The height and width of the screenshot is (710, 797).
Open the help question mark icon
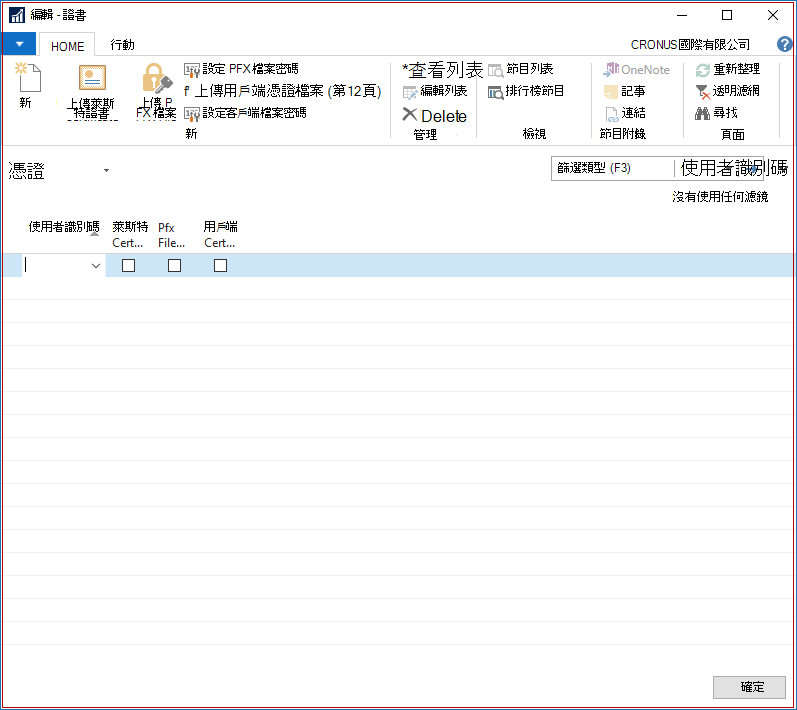784,44
